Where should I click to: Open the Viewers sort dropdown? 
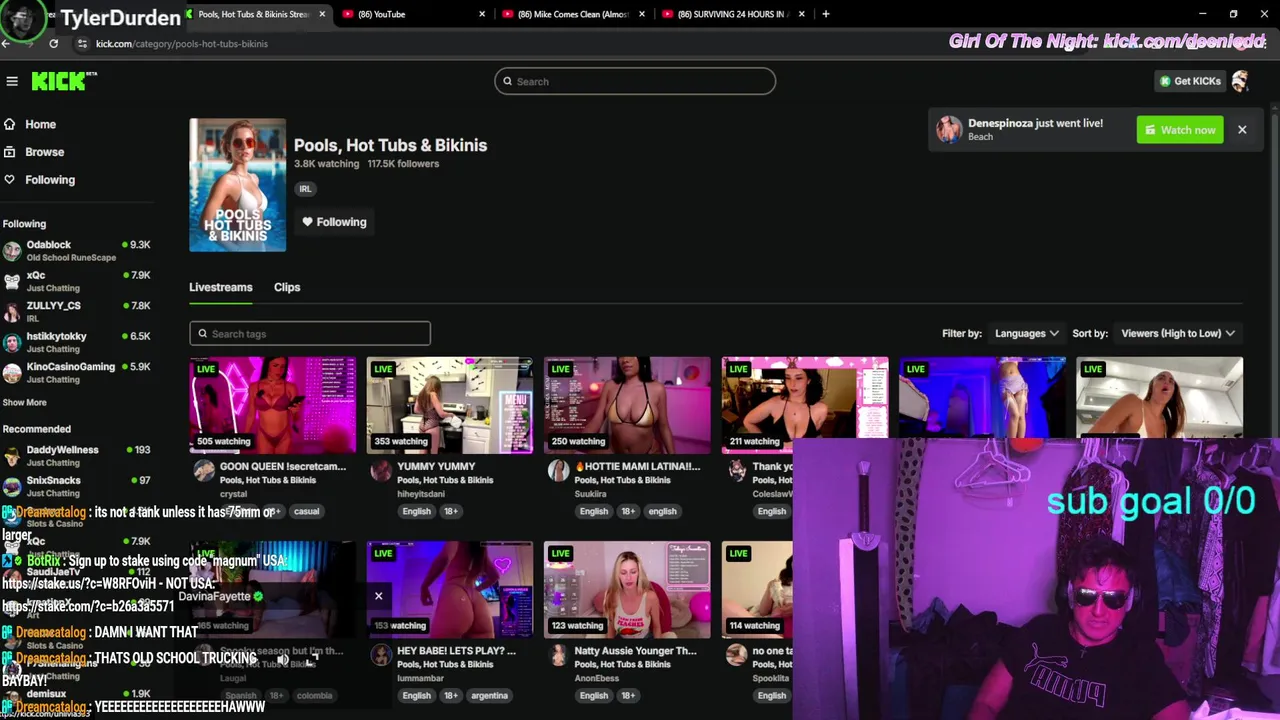tap(1178, 334)
